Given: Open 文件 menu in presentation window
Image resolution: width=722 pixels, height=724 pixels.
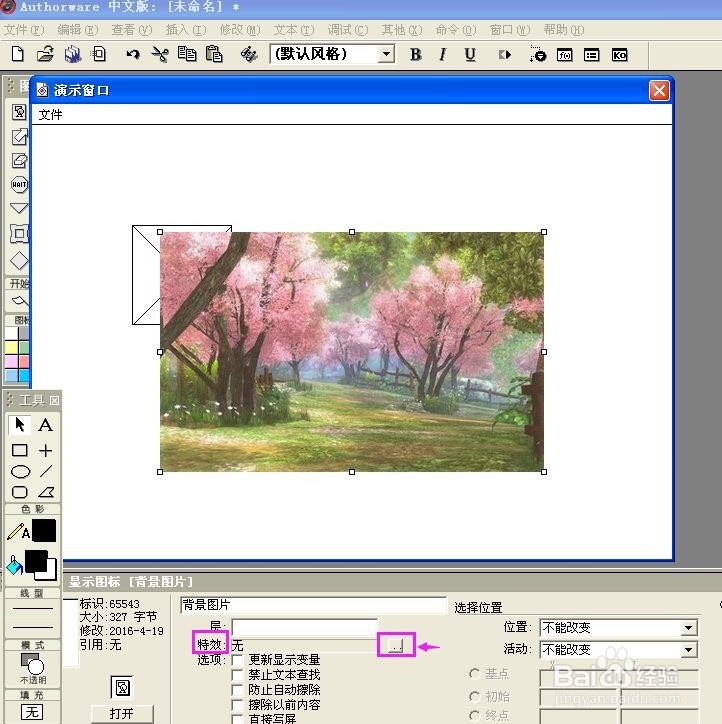Looking at the screenshot, I should coord(50,115).
